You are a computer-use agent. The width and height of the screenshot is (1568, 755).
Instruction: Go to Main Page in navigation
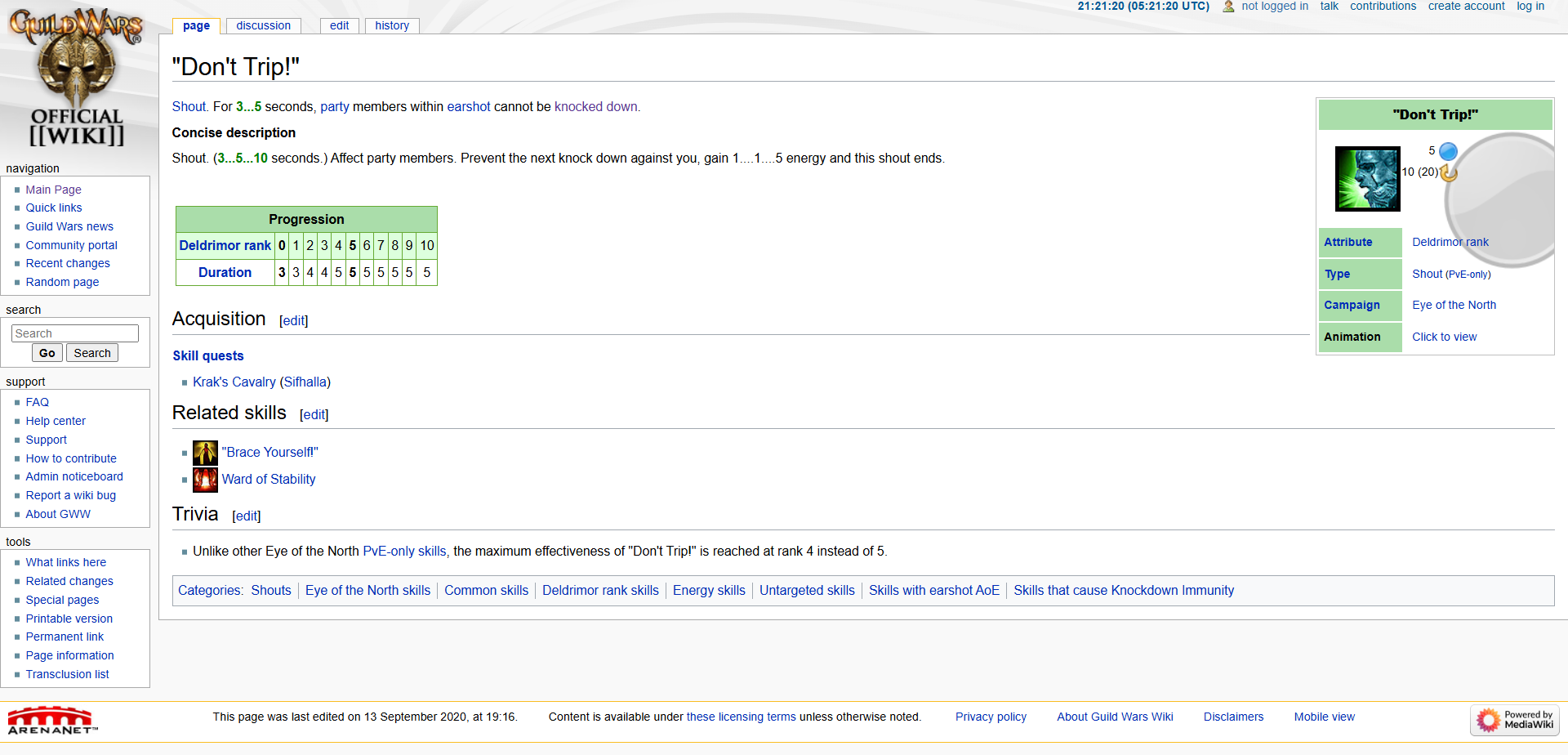[53, 190]
